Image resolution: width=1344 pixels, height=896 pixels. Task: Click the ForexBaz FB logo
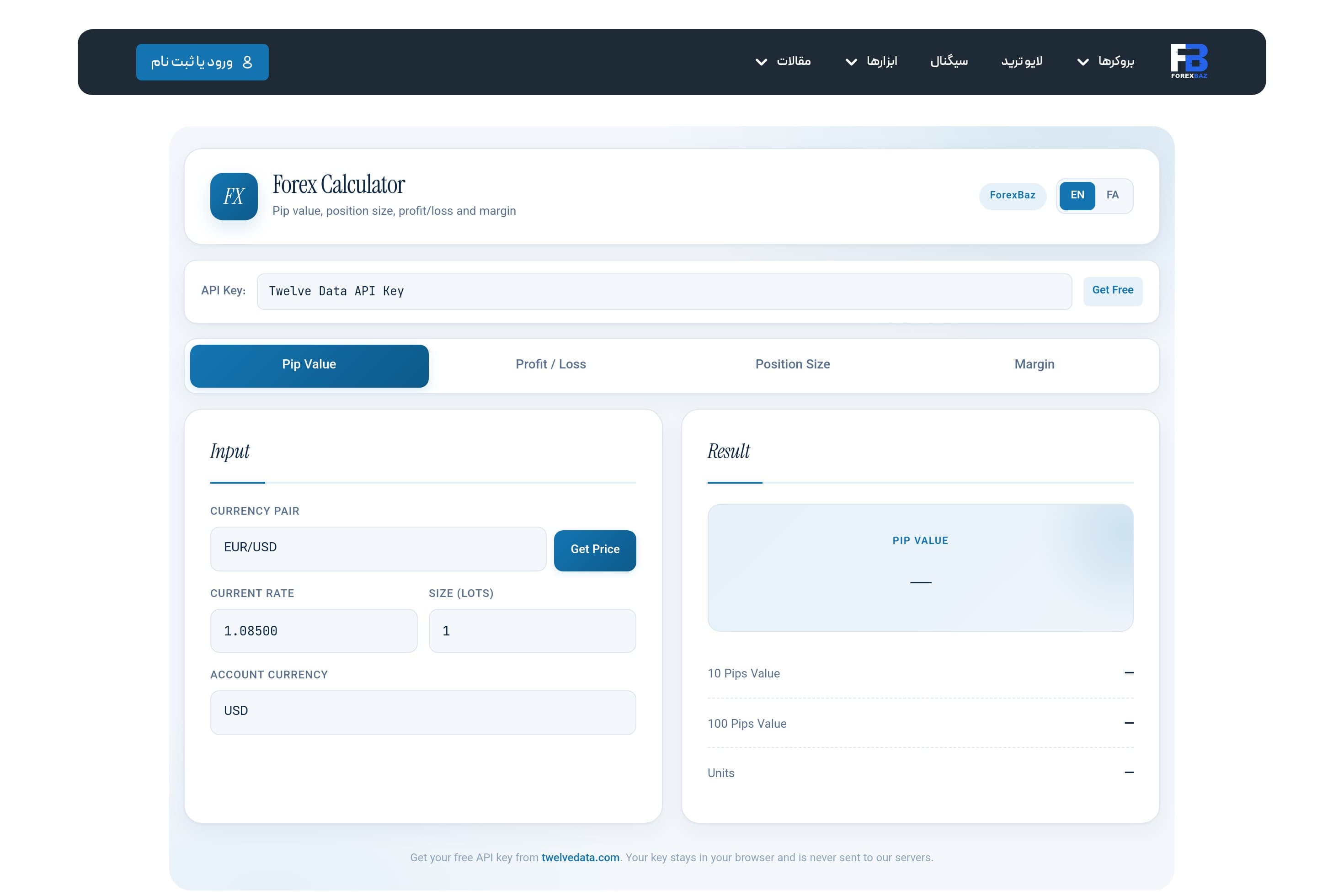[1189, 61]
